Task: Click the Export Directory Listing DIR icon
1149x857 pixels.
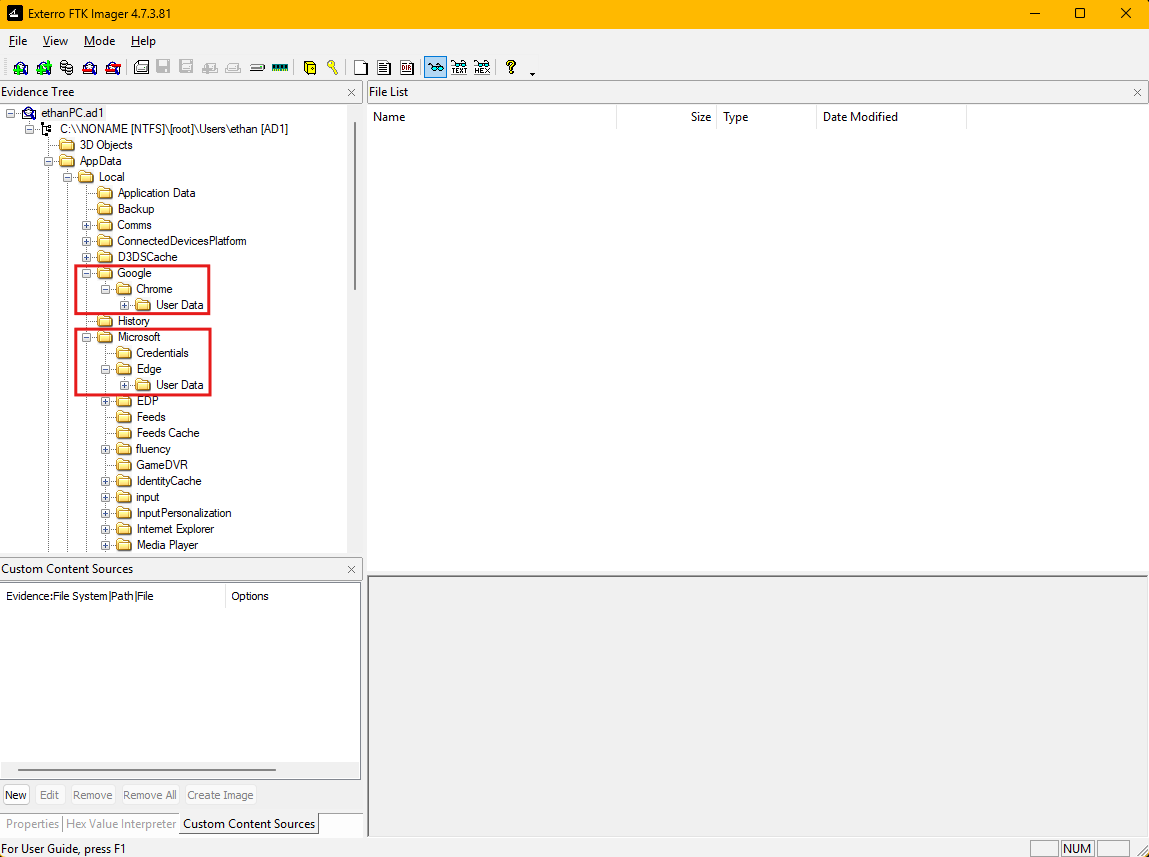Action: coord(407,68)
